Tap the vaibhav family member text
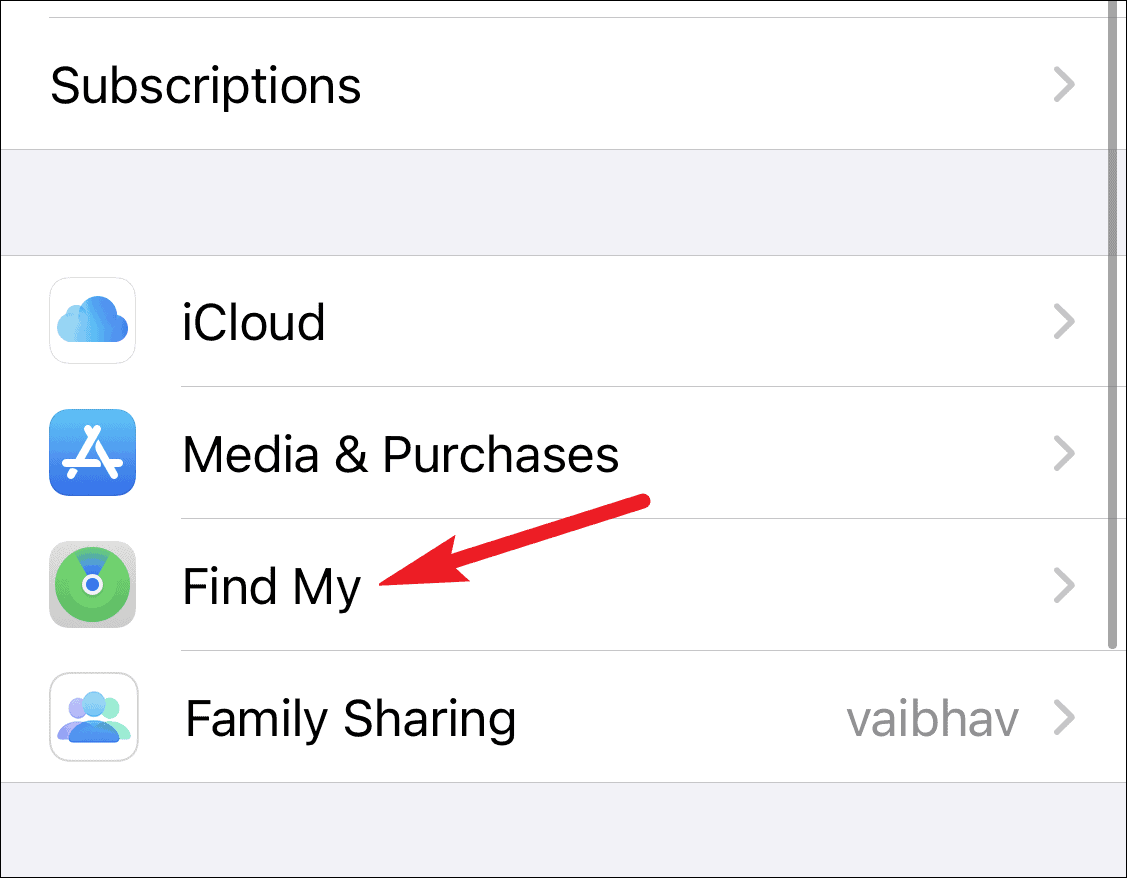The image size is (1127, 878). coord(932,720)
